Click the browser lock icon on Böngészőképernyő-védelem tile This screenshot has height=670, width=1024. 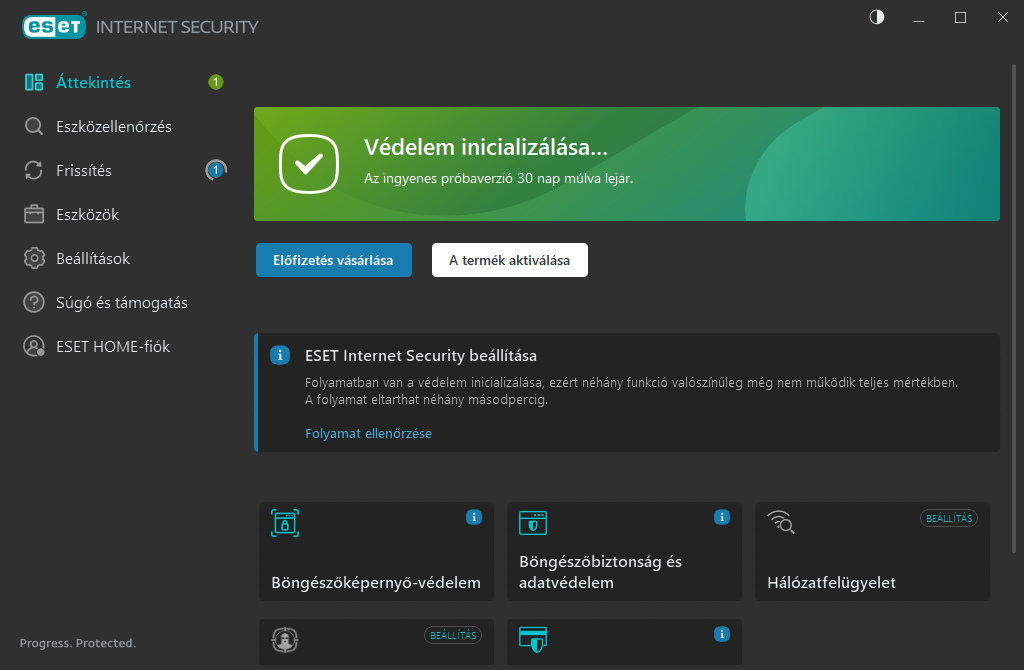(x=285, y=523)
